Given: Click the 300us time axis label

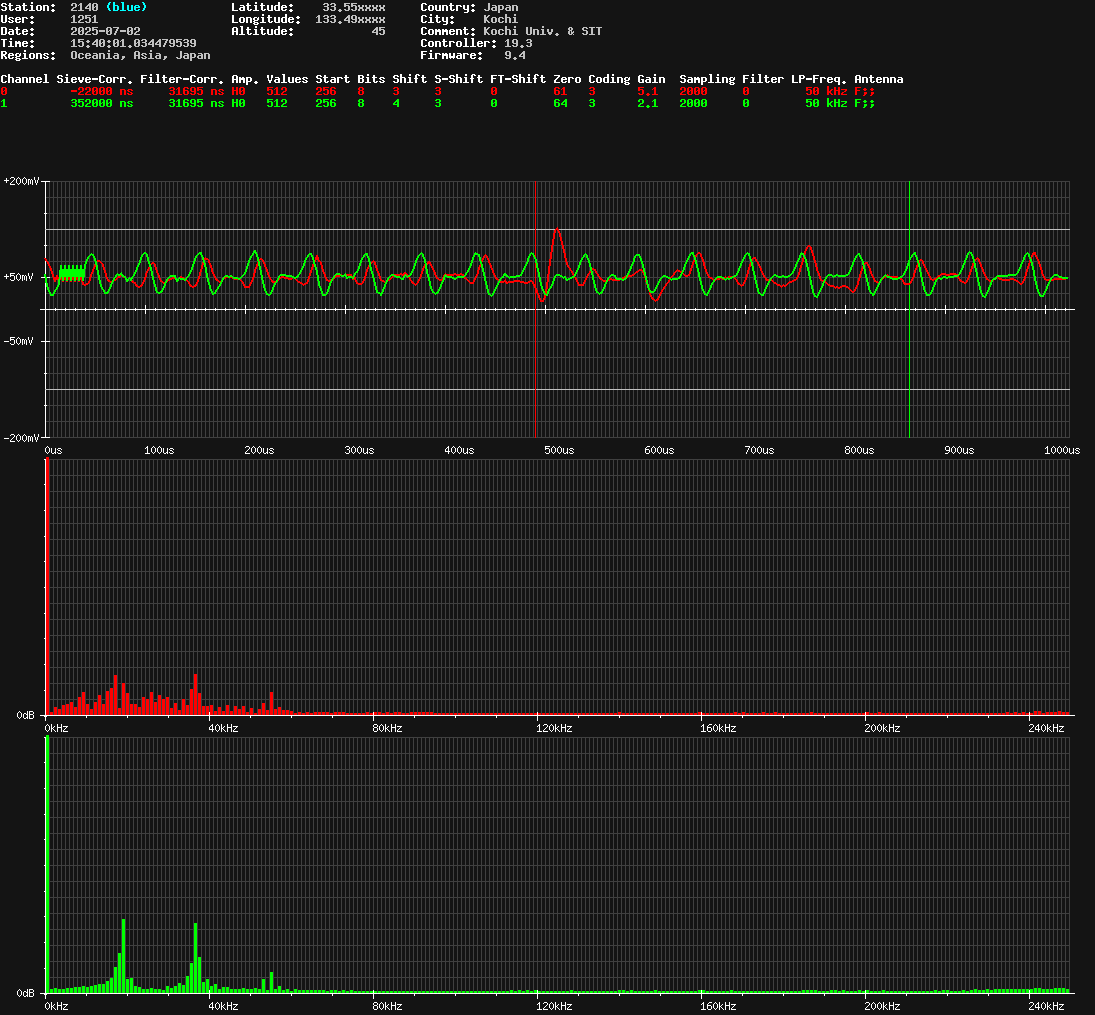Looking at the screenshot, I should (x=359, y=450).
